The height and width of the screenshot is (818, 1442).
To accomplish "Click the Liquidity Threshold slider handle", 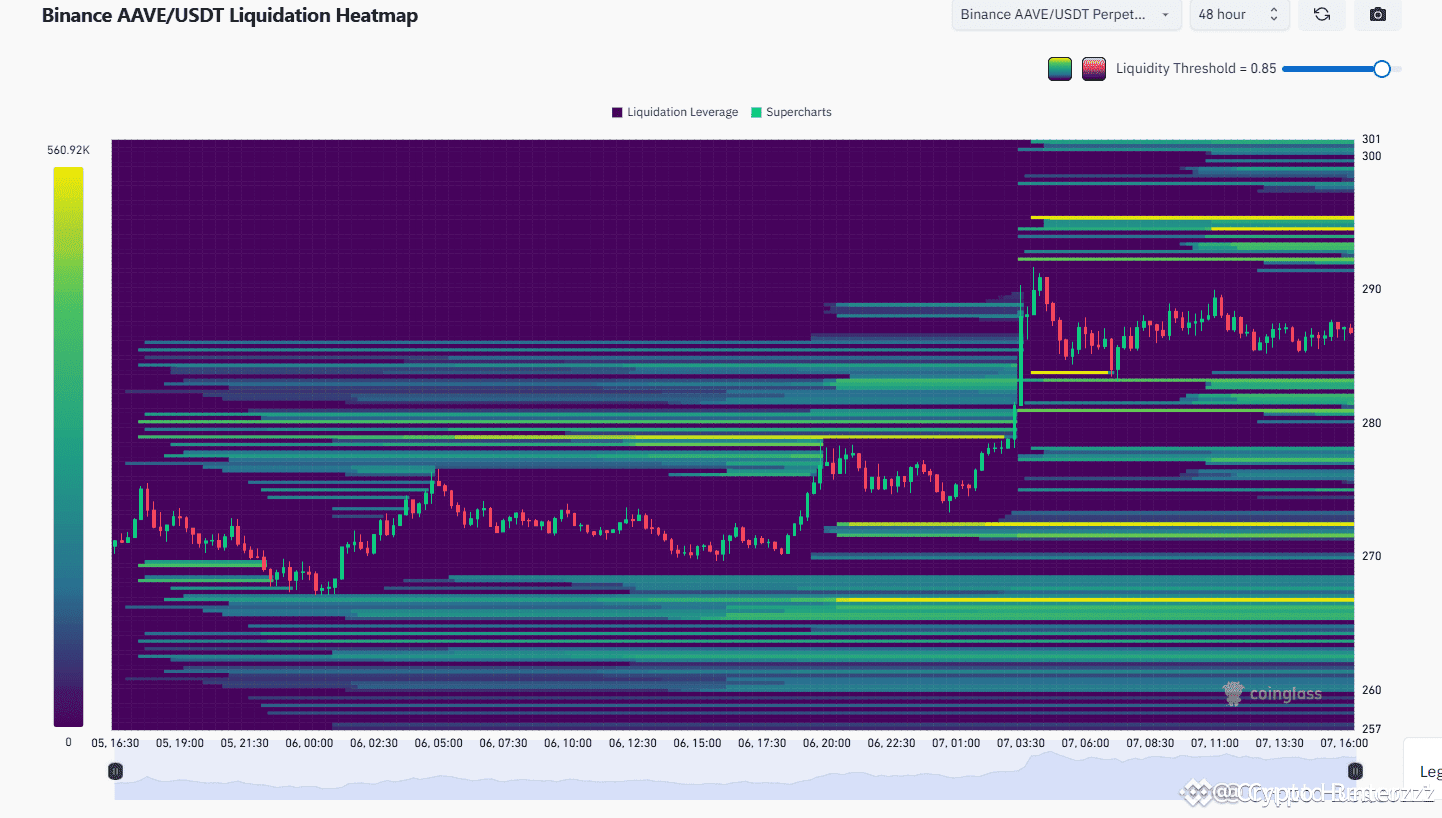I will click(x=1382, y=68).
